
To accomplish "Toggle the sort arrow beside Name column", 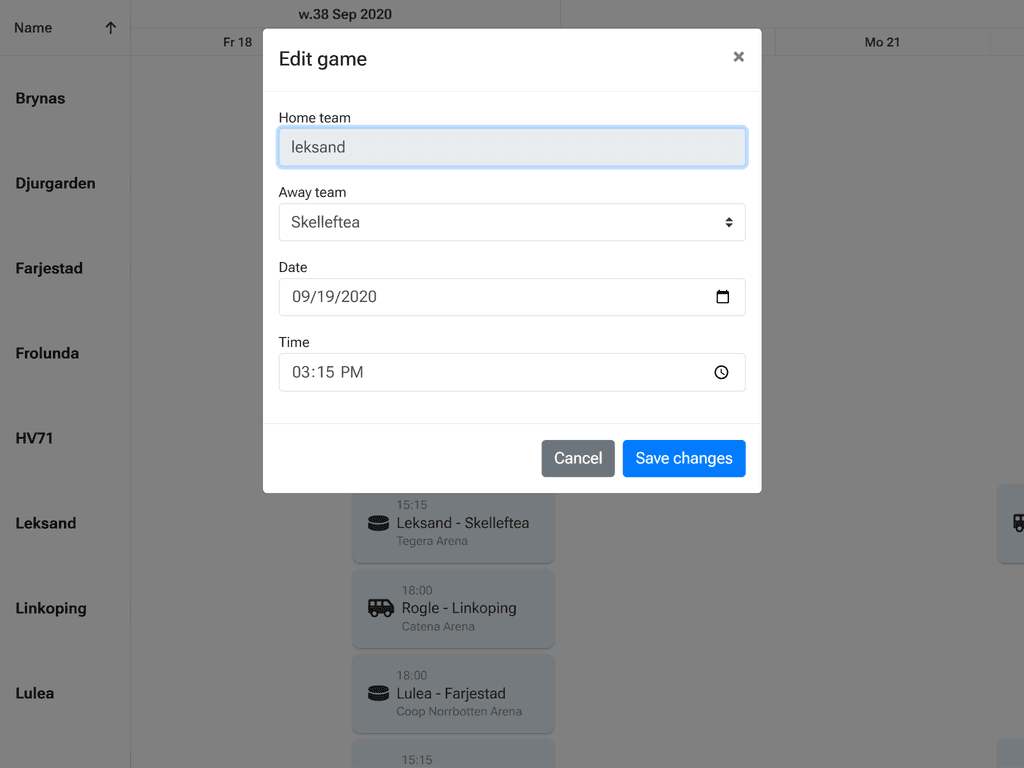I will [110, 28].
